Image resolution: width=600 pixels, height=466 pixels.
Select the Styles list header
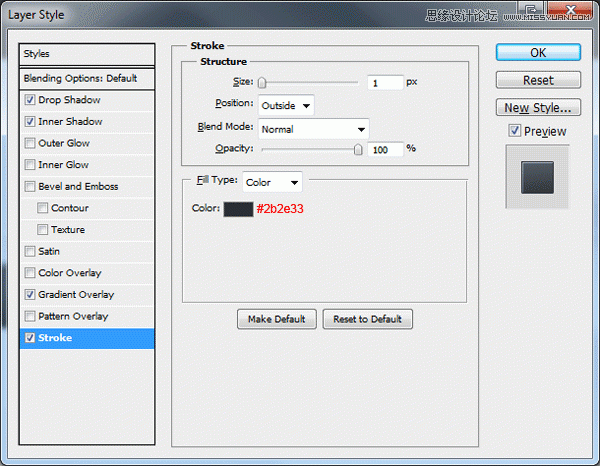87,54
